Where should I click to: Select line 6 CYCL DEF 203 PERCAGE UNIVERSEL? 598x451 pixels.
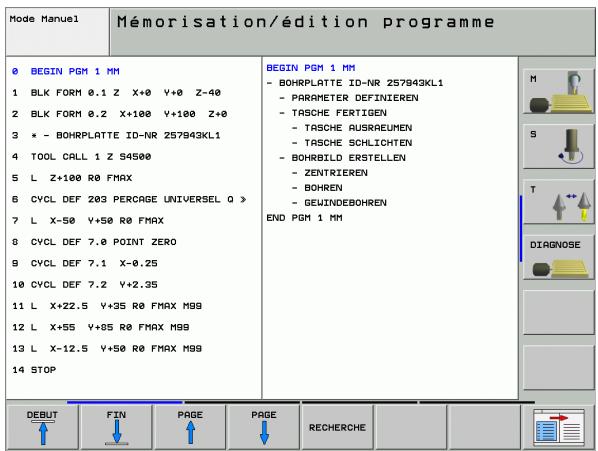[129, 199]
